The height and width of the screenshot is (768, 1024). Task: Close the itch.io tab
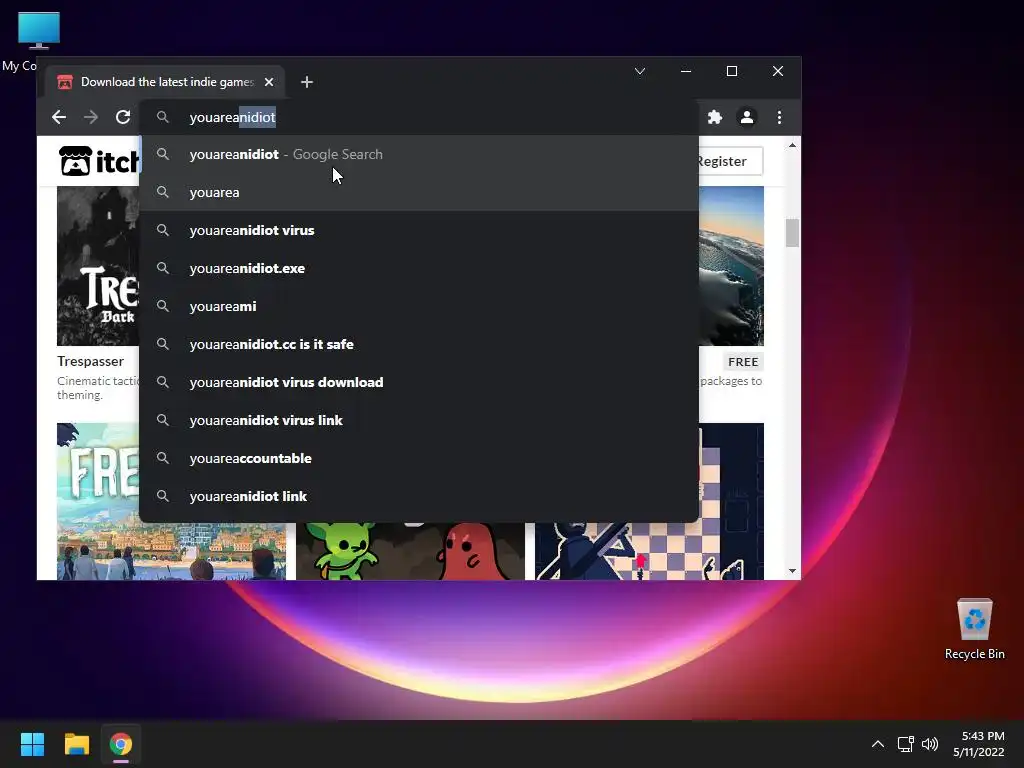[269, 82]
